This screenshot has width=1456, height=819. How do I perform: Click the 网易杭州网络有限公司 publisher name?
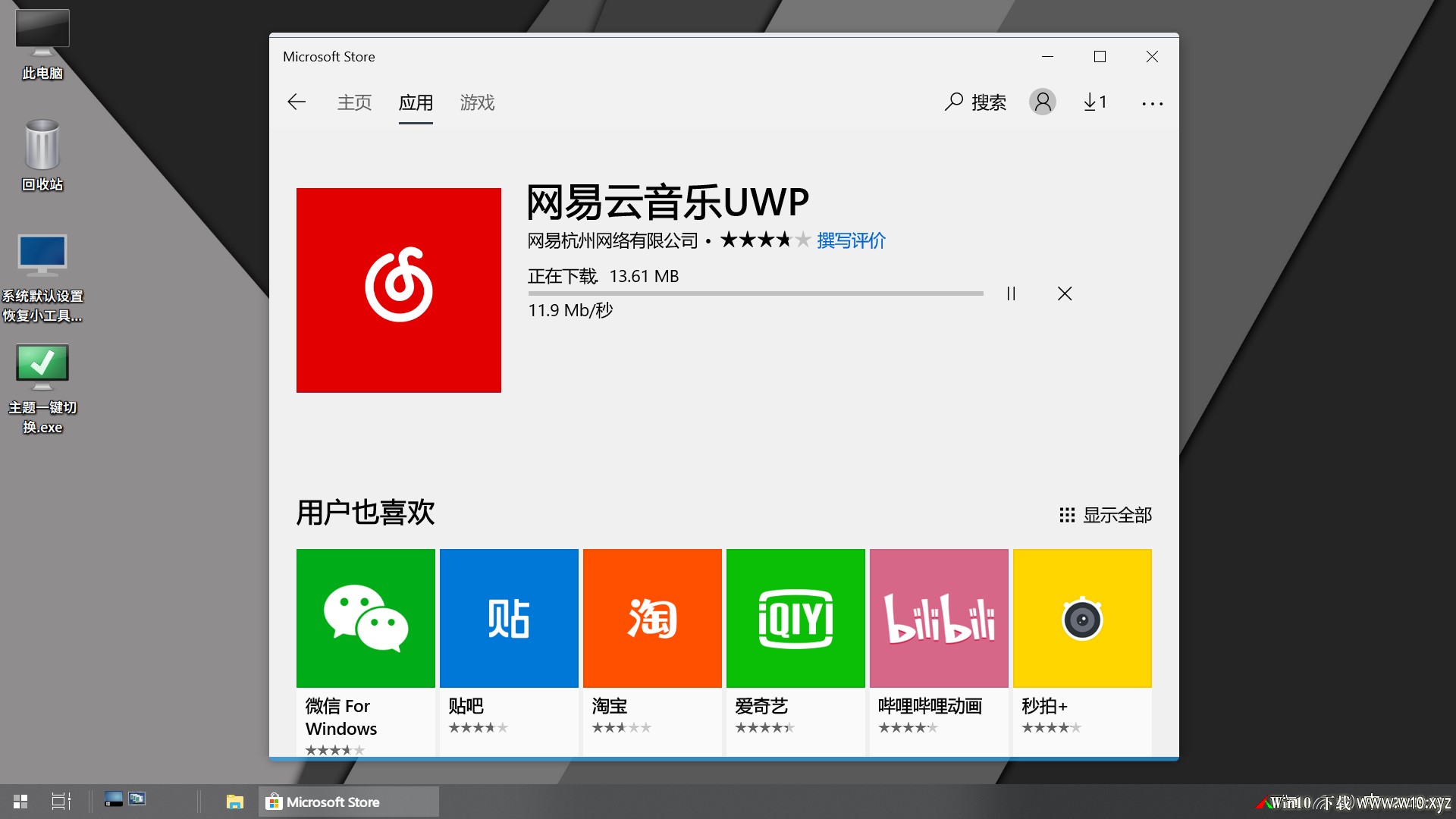[613, 241]
